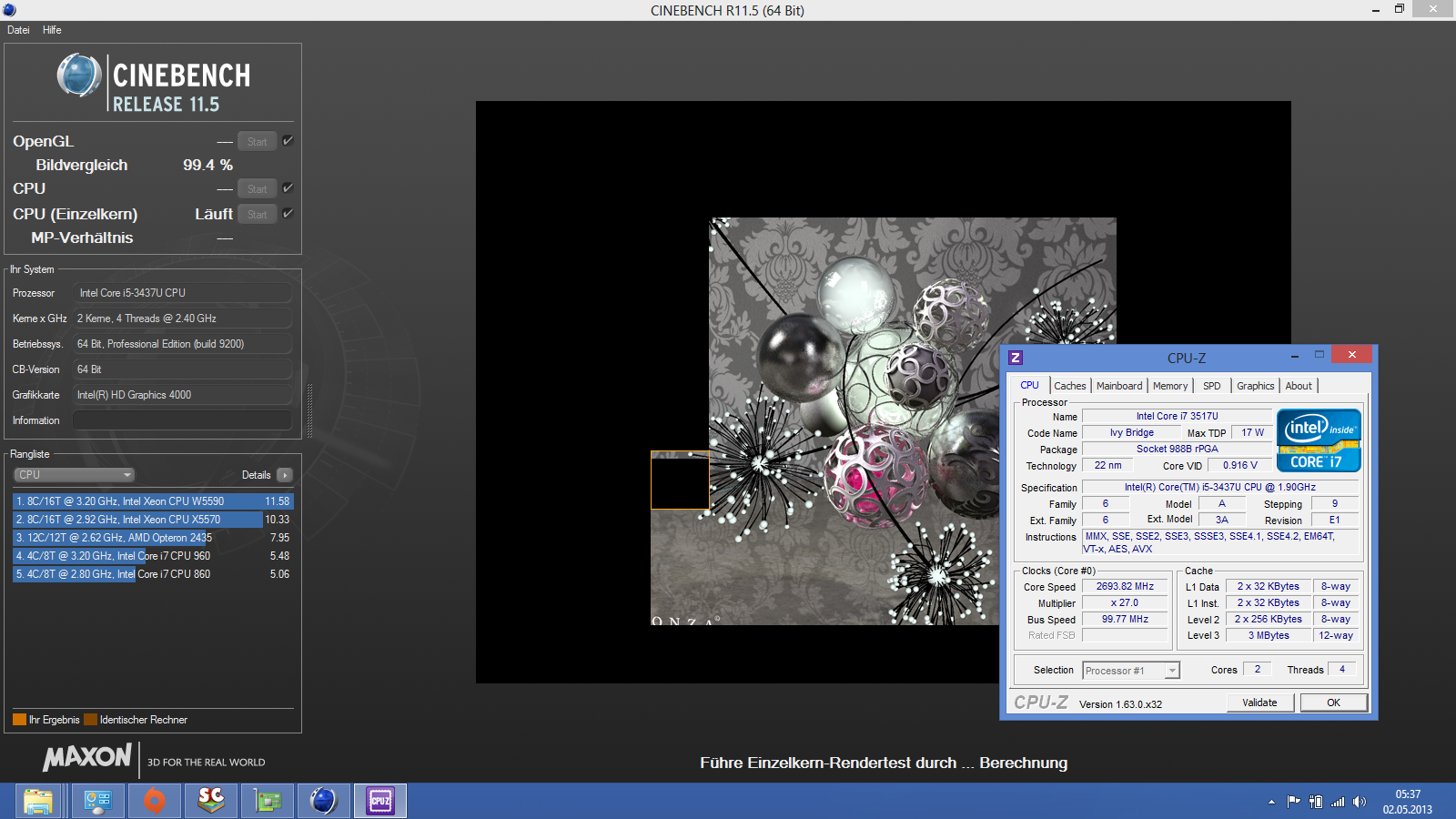Open the Processor #1 selection dropdown
The height and width of the screenshot is (819, 1456).
[x=1131, y=671]
